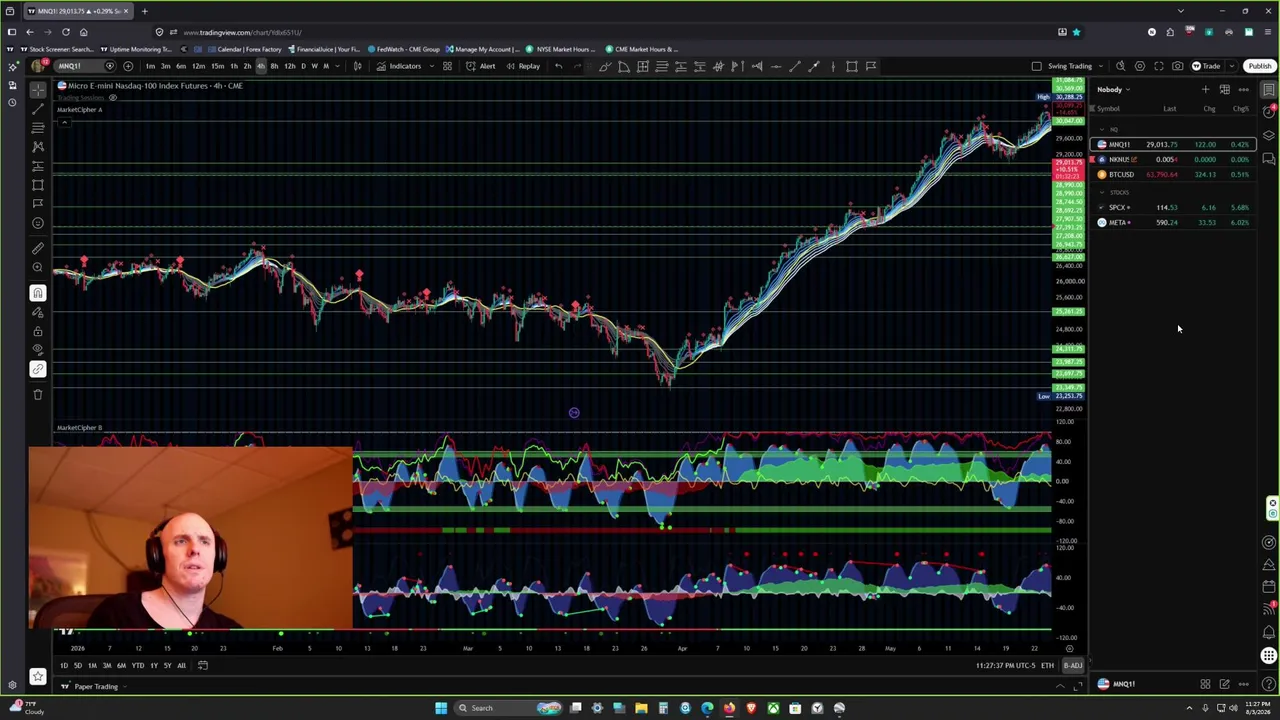Select the crosshair cursor tool
The height and width of the screenshot is (720, 1280).
click(38, 89)
